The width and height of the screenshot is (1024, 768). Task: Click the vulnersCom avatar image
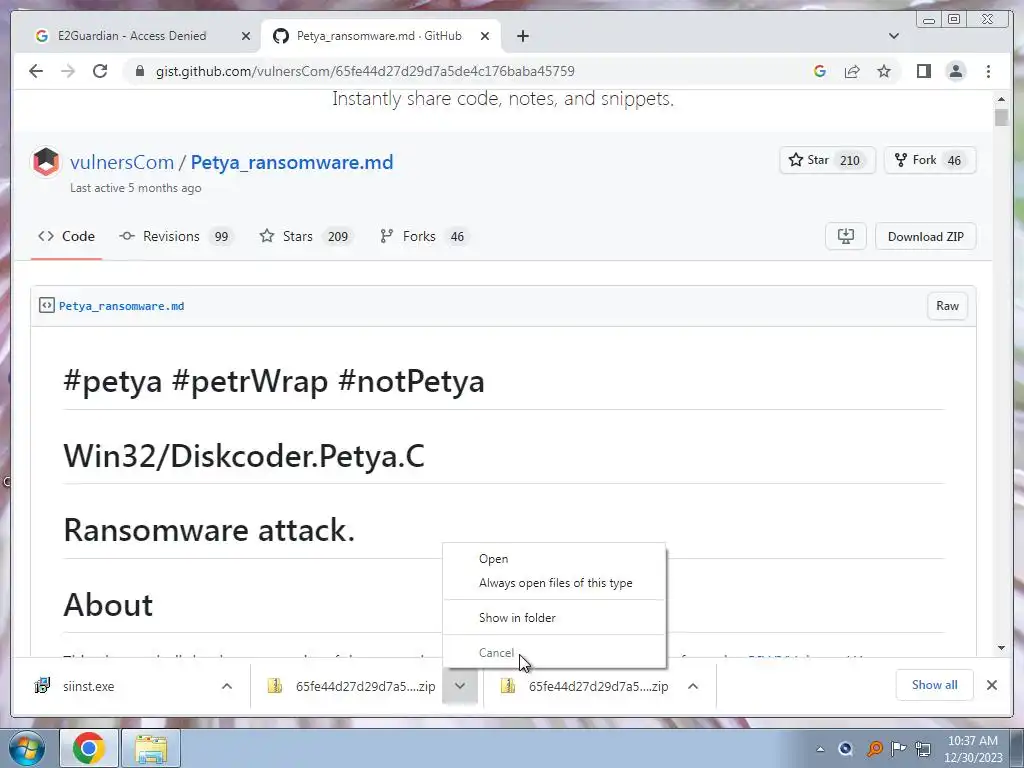tap(46, 162)
